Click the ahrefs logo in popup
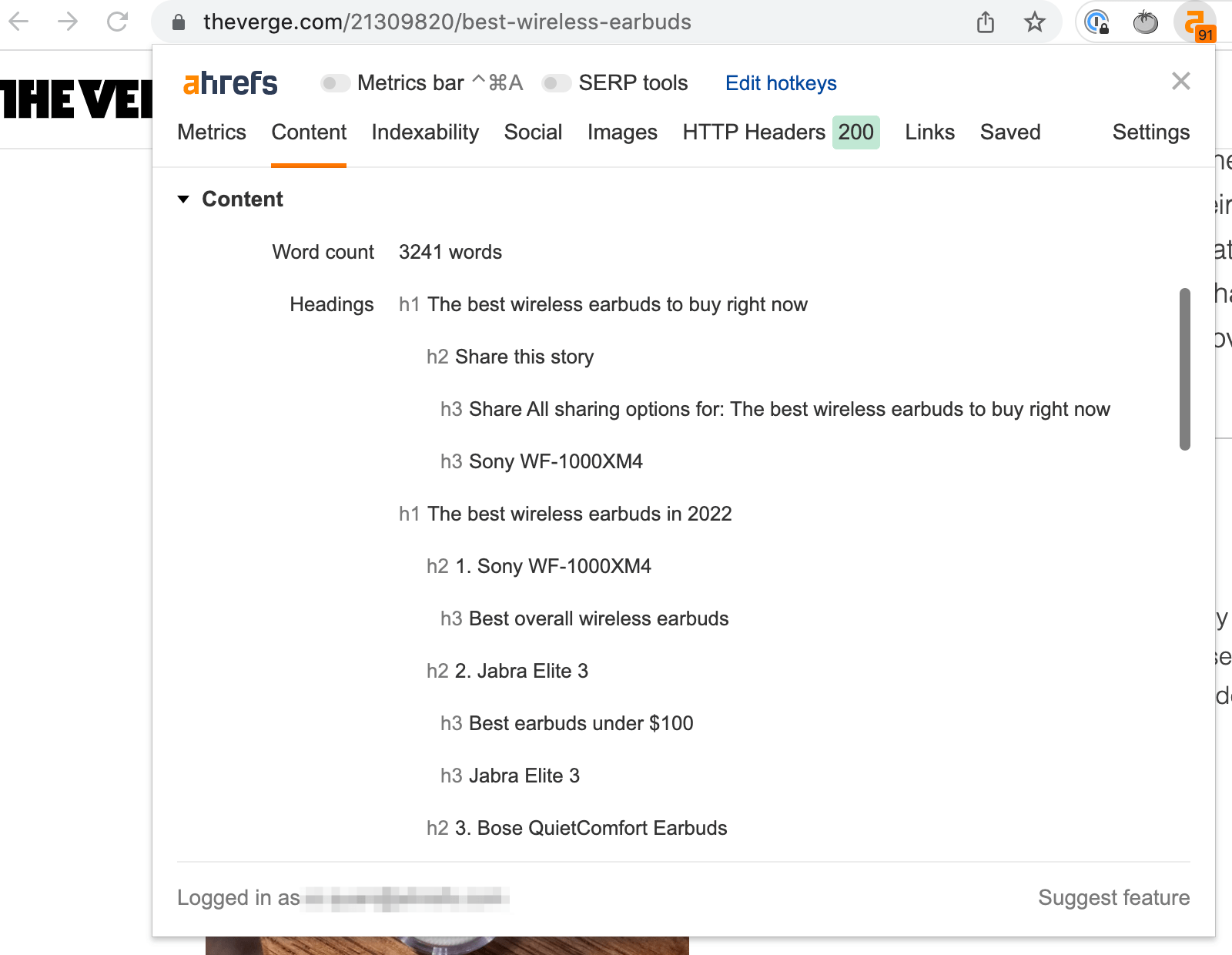1232x955 pixels. (230, 82)
